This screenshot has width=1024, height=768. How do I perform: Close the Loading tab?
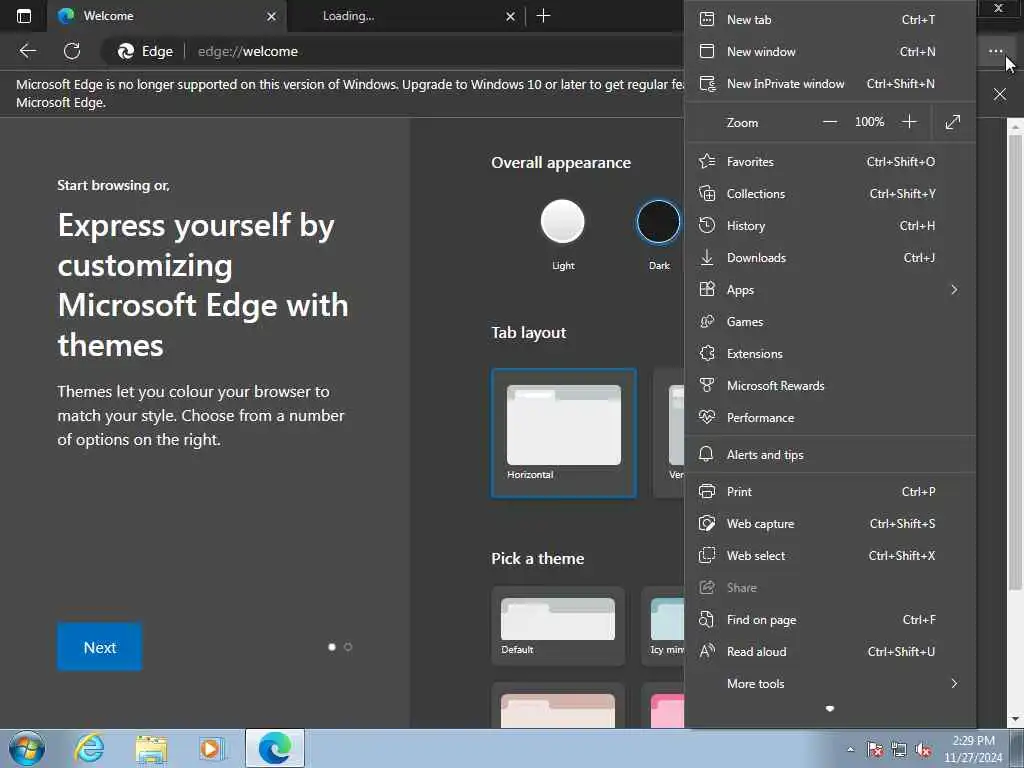pyautogui.click(x=510, y=16)
